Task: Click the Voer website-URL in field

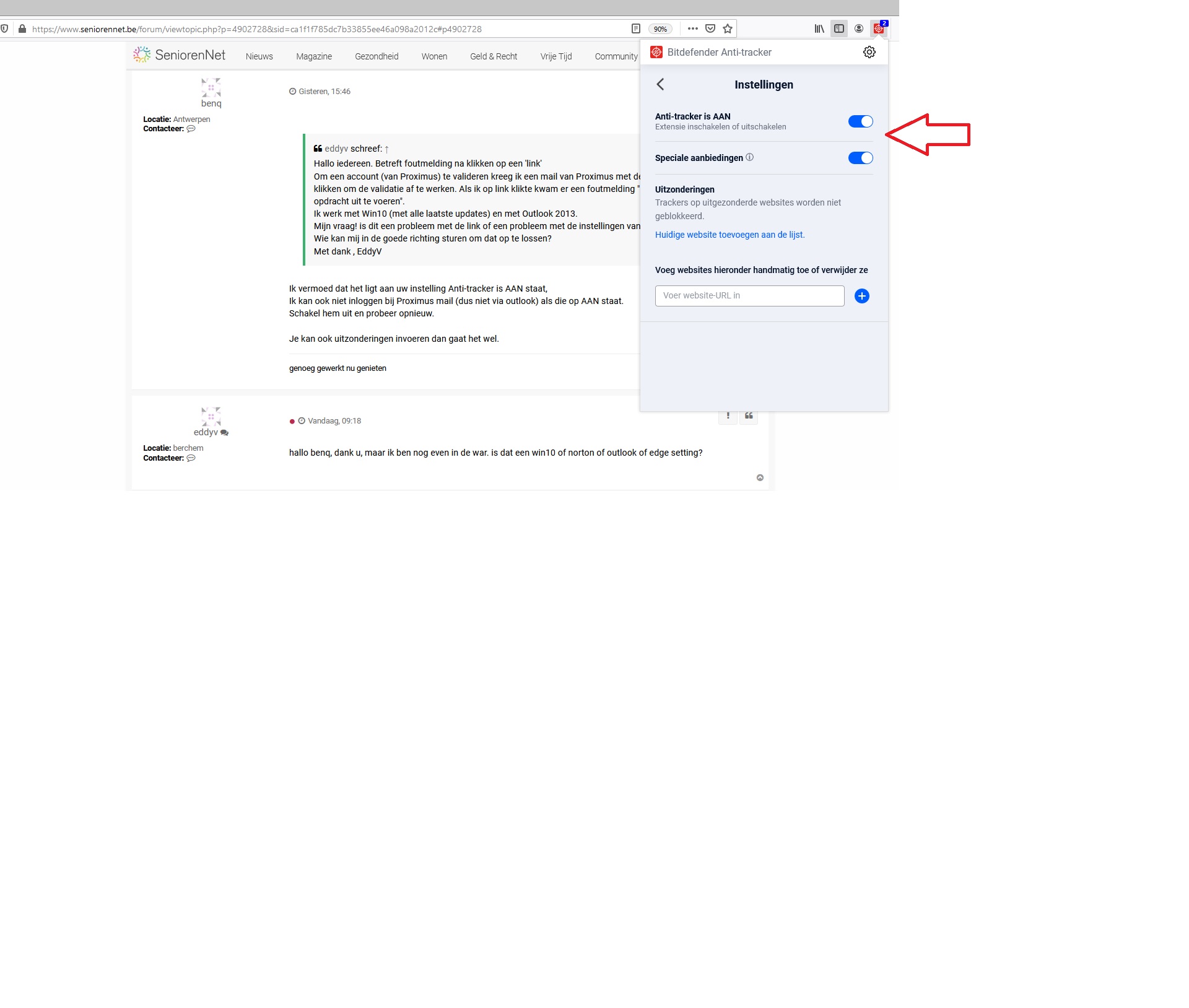Action: pyautogui.click(x=749, y=296)
